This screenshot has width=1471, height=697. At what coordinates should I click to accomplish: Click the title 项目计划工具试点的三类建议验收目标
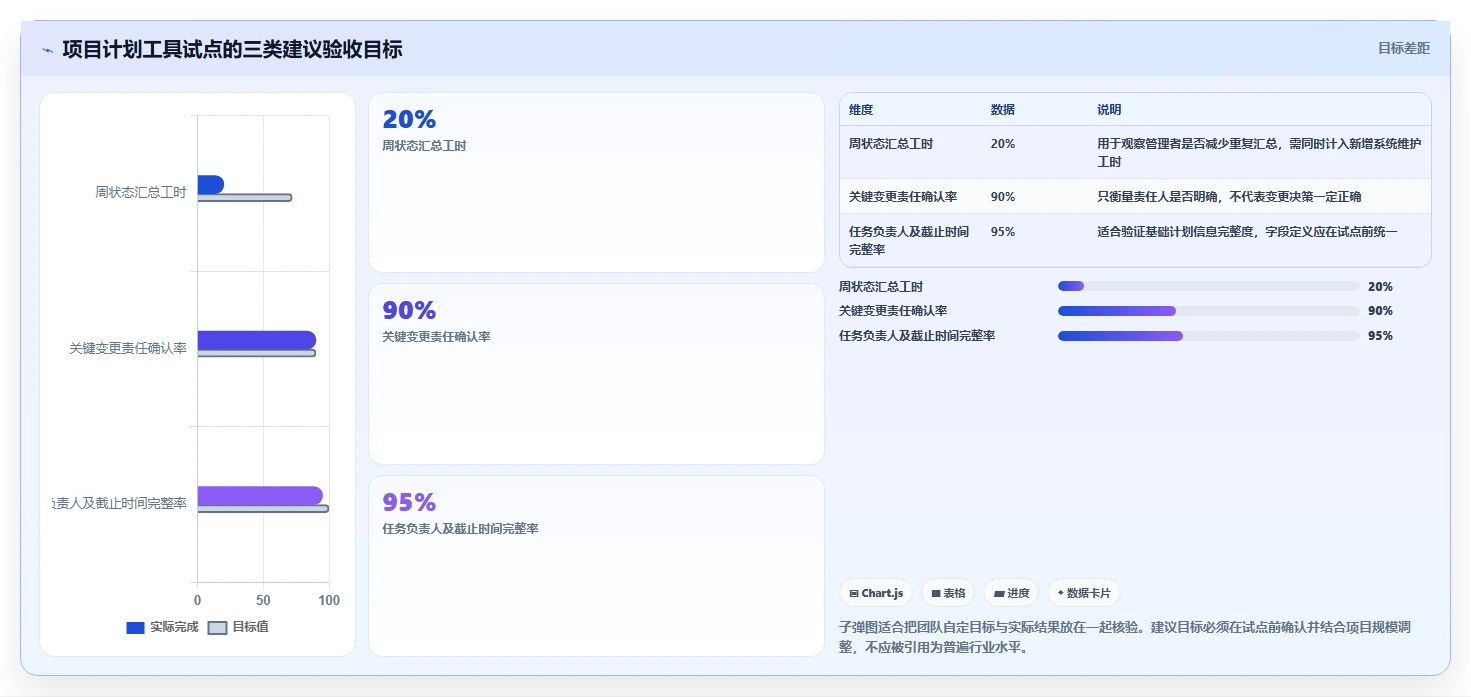pos(232,49)
